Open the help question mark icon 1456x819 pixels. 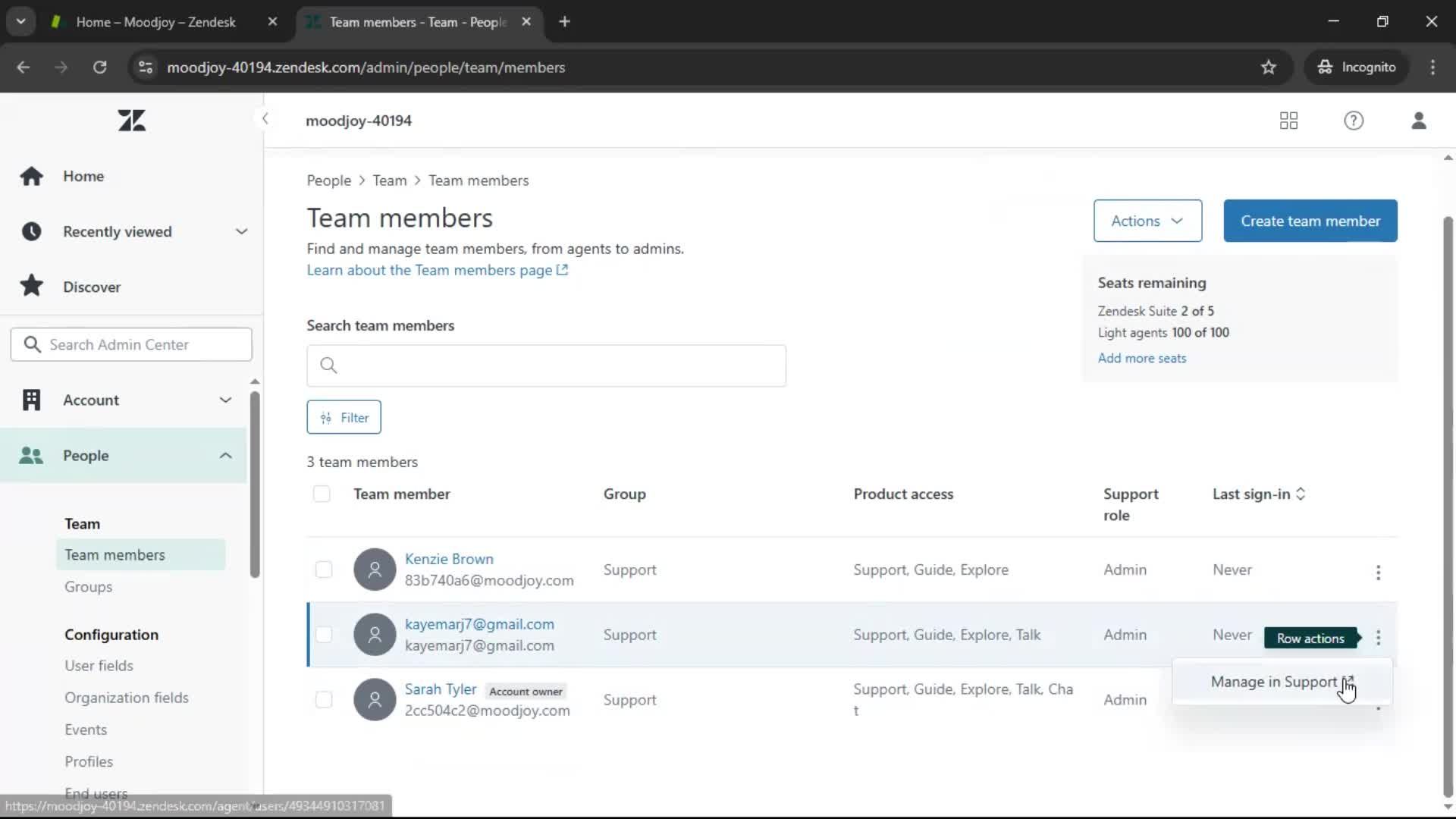(1354, 120)
